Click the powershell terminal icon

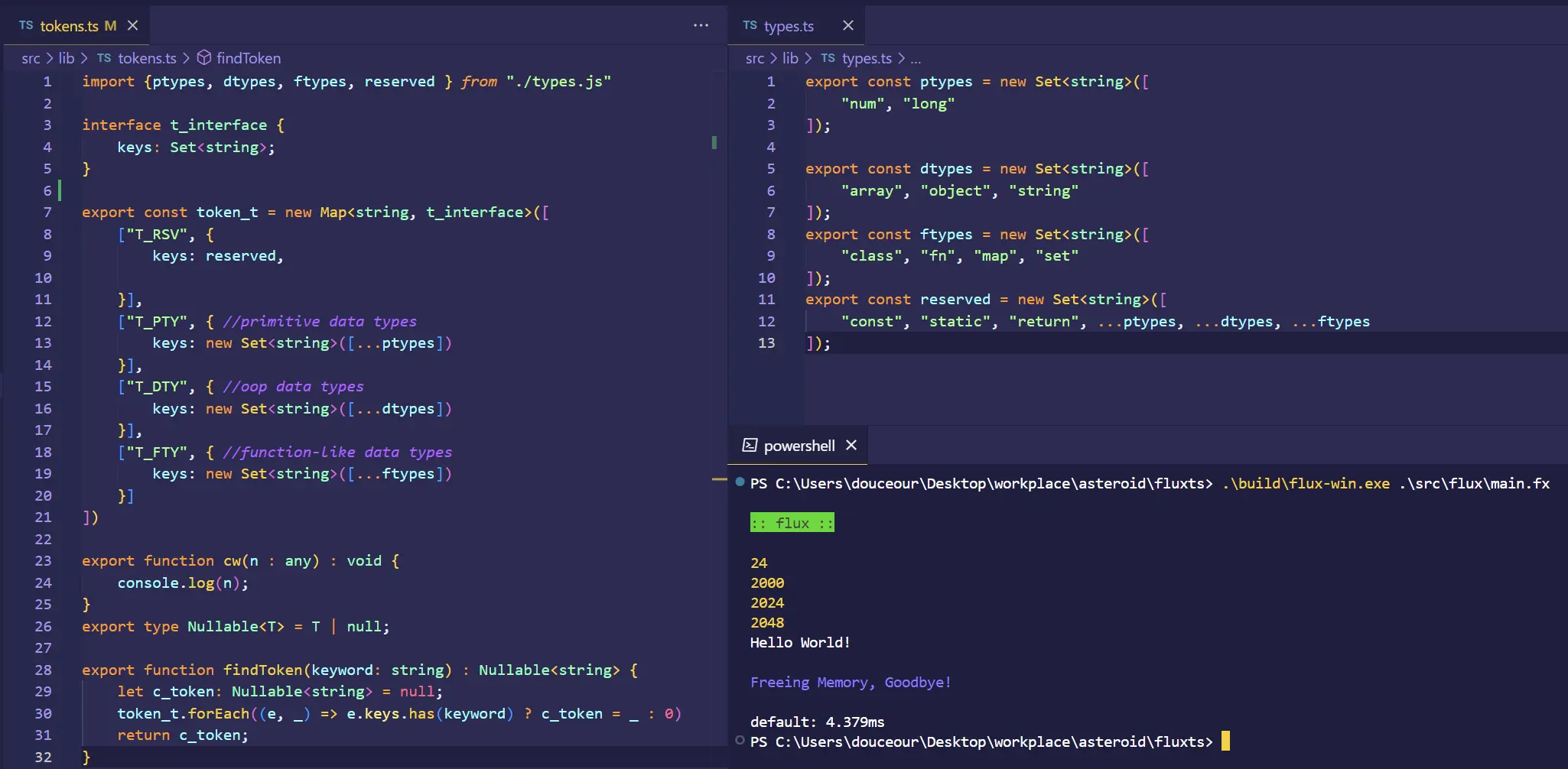[x=750, y=445]
